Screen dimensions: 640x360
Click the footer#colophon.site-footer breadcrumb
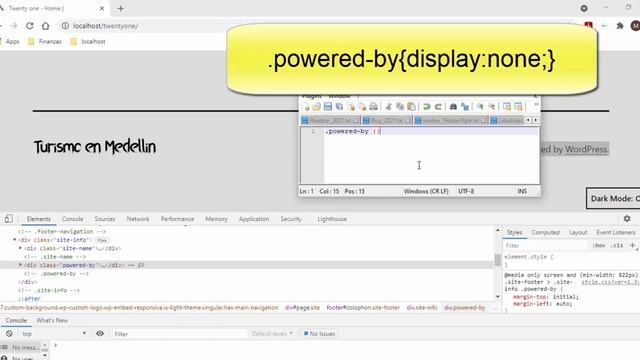[363, 307]
